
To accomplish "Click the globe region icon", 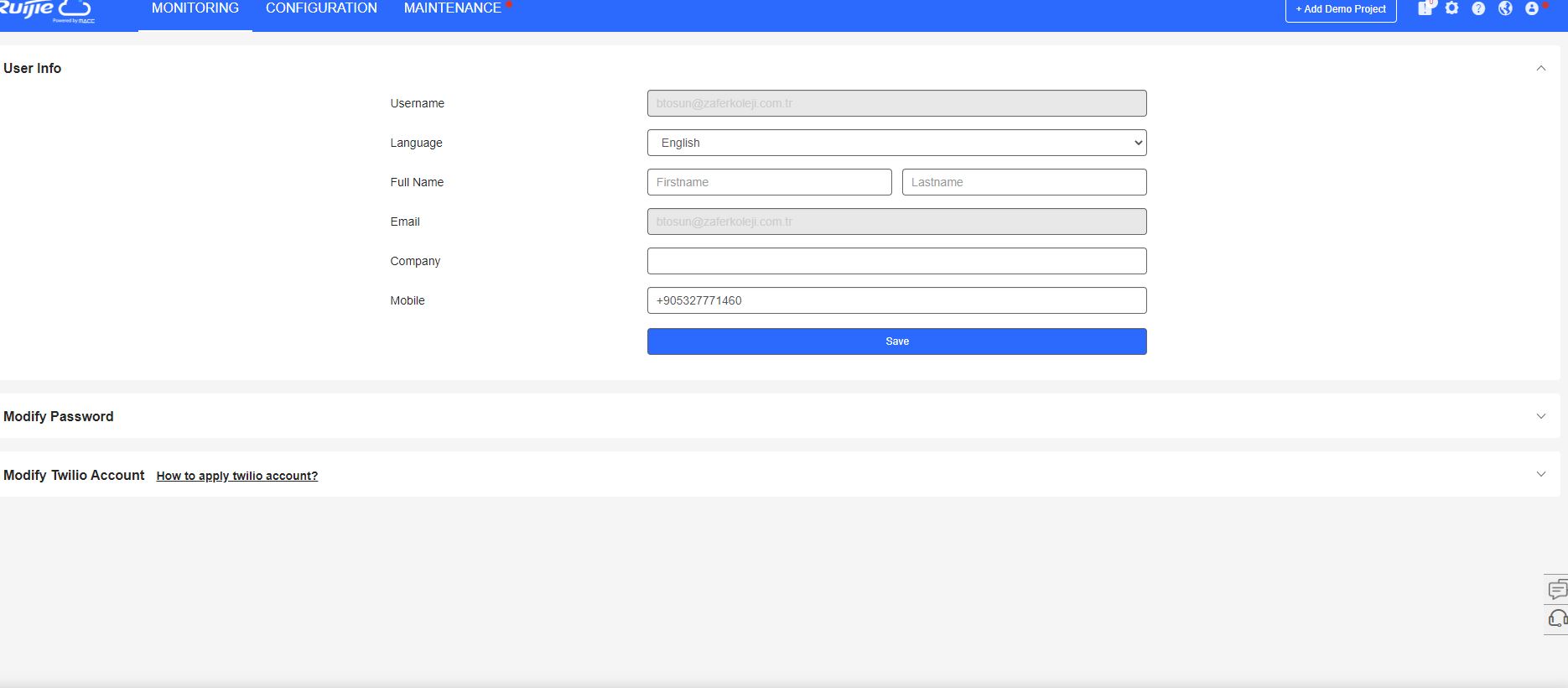I will click(1505, 8).
